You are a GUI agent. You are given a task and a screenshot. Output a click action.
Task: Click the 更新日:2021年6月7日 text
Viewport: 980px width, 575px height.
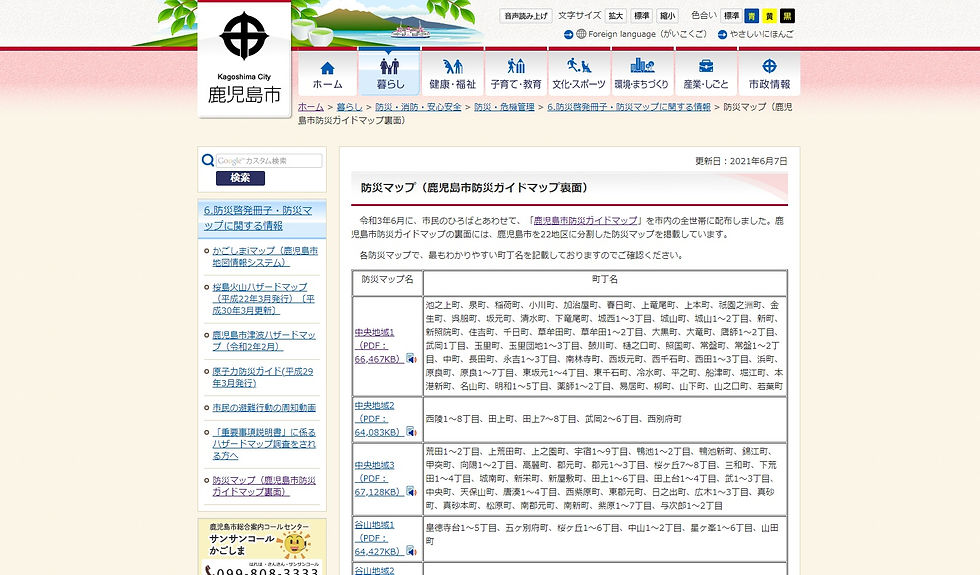[x=741, y=161]
